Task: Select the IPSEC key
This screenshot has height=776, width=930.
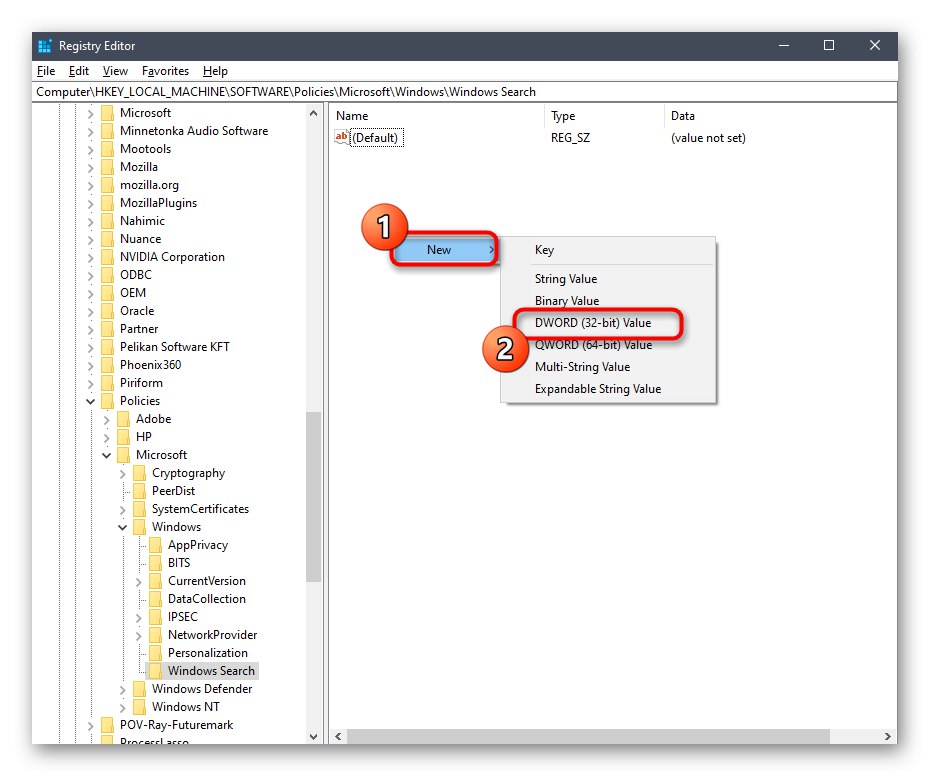Action: pyautogui.click(x=183, y=616)
